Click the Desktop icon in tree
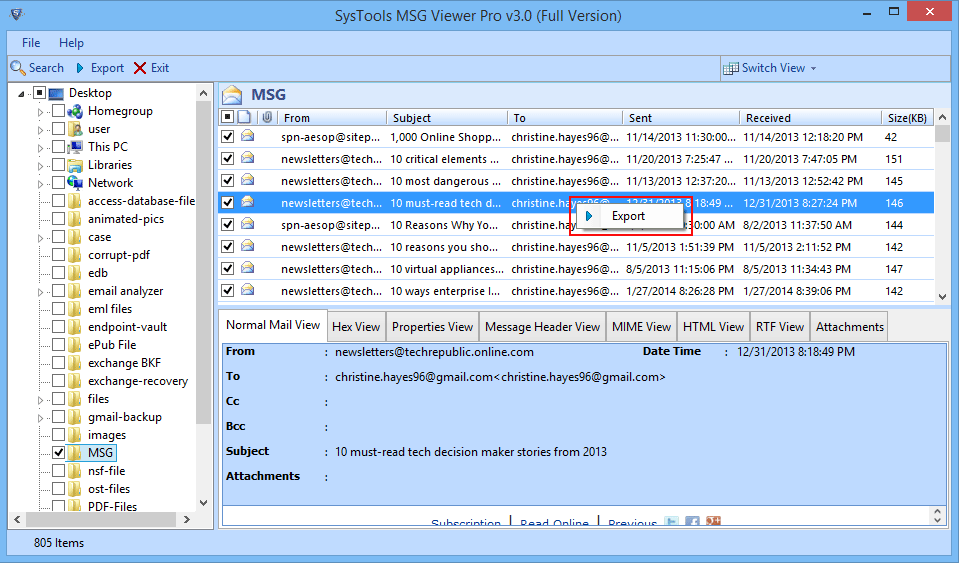Image resolution: width=959 pixels, height=563 pixels. pyautogui.click(x=56, y=94)
